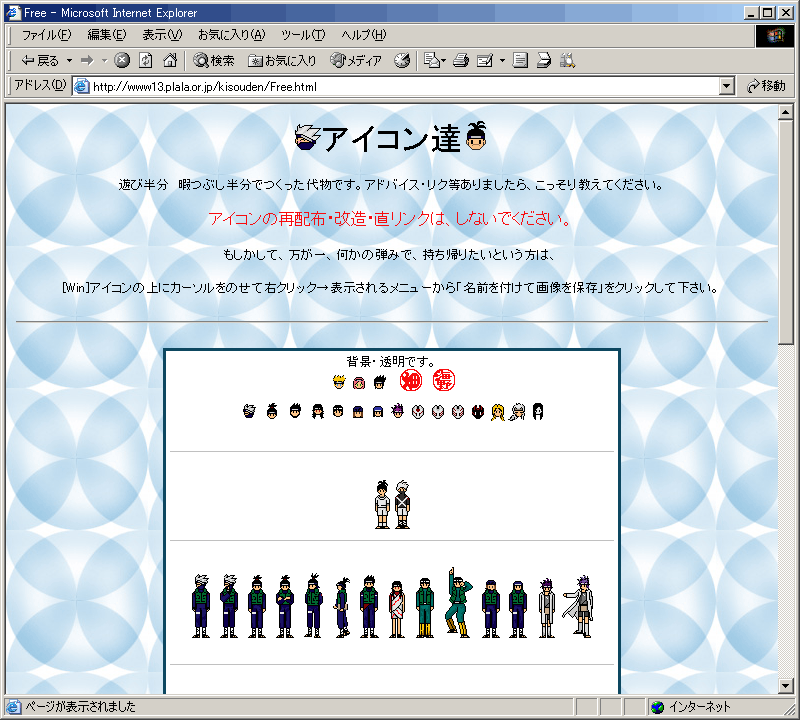This screenshot has width=800, height=720.
Task: Click the last toolbar icon with figures
Action: [567, 61]
